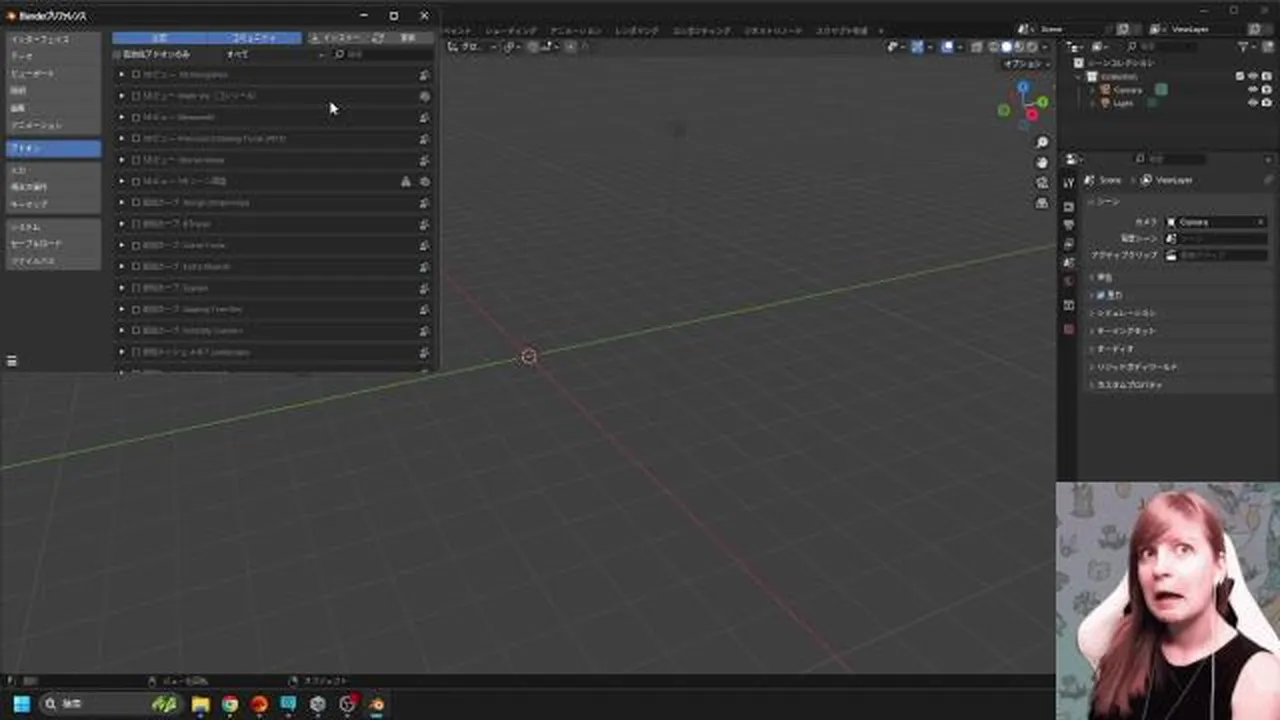The height and width of the screenshot is (720, 1280).
Task: Open the すべて (All) addon category dropdown
Action: point(275,54)
